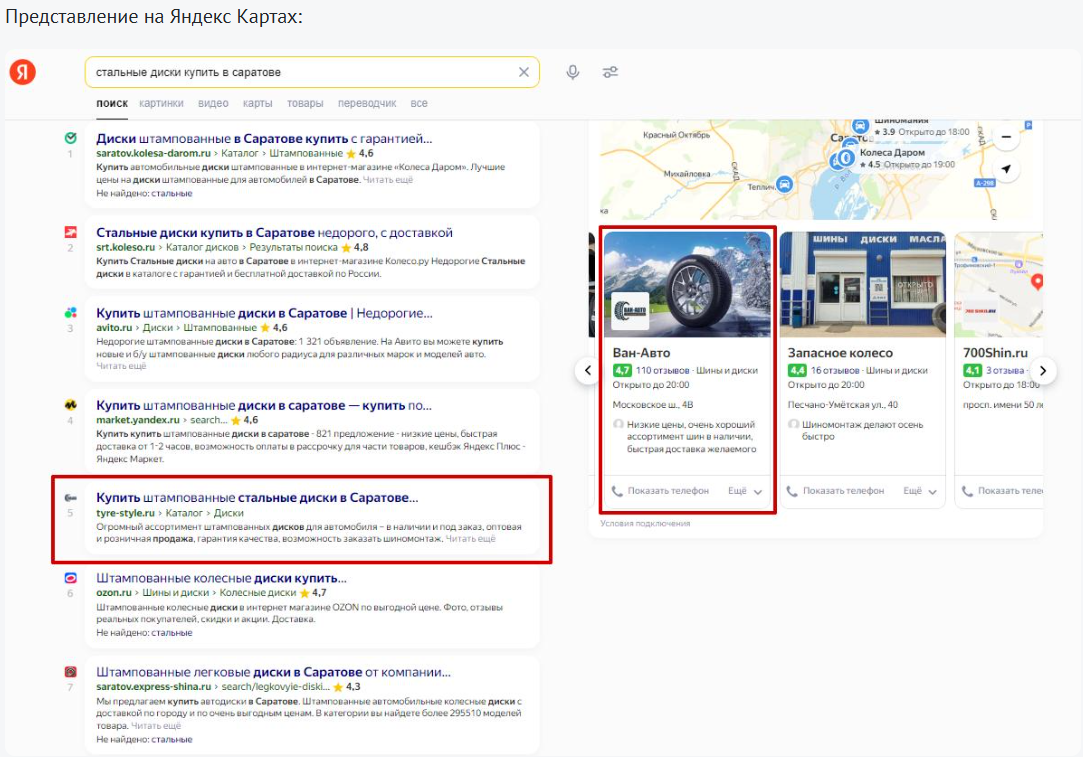1083x757 pixels.
Task: Click the map pin near Теплич
Action: [x=784, y=184]
